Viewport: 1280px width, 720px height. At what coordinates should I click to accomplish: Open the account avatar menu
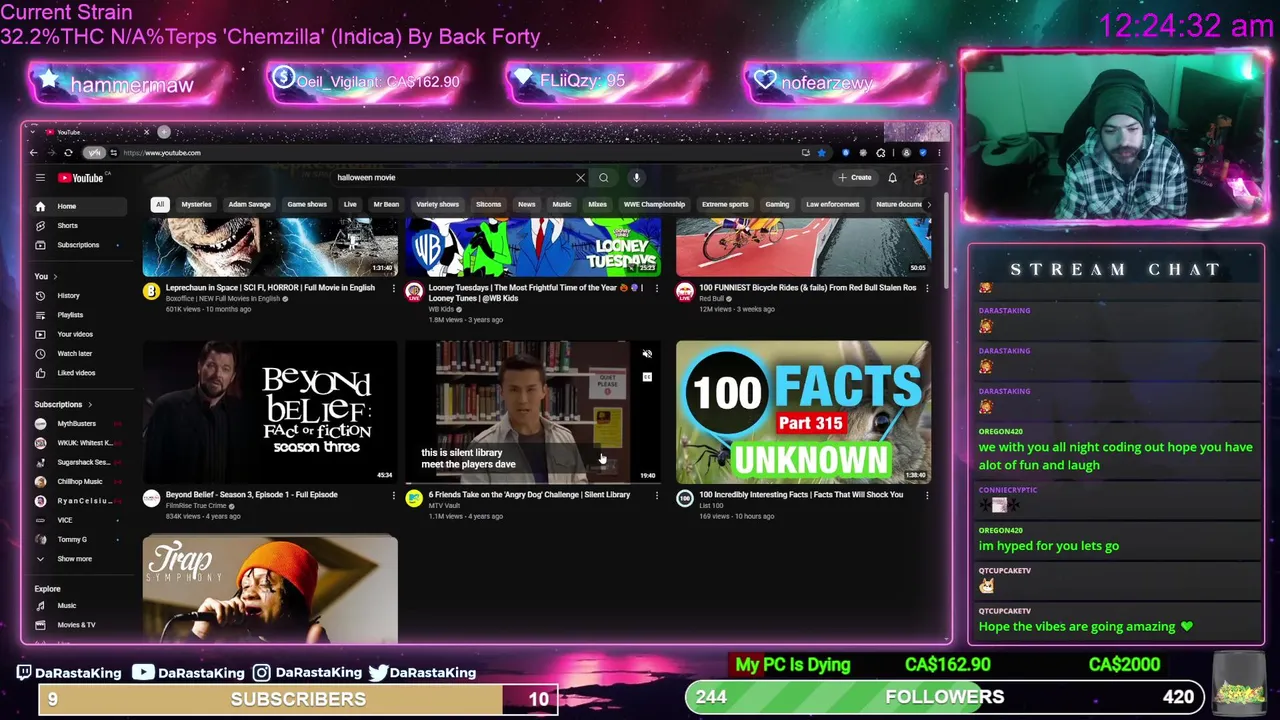point(919,178)
